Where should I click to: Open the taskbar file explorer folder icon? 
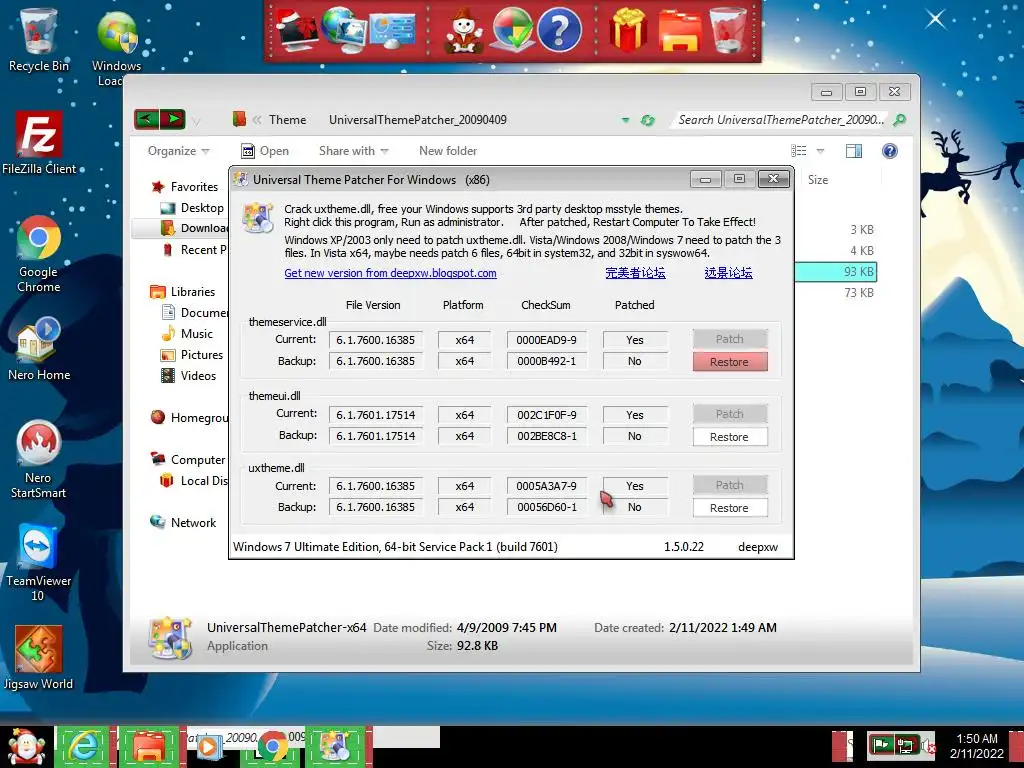pyautogui.click(x=149, y=747)
